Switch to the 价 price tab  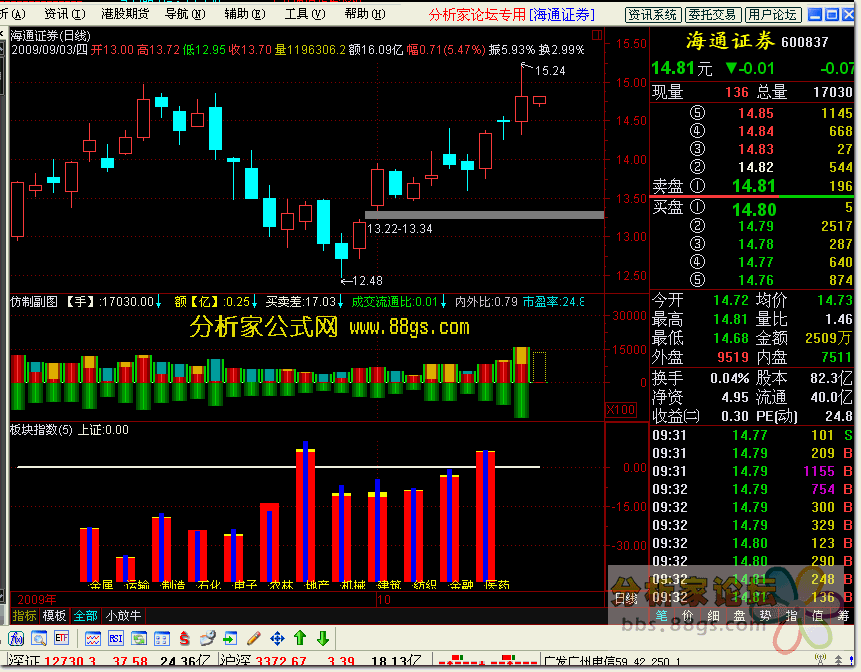(x=687, y=616)
